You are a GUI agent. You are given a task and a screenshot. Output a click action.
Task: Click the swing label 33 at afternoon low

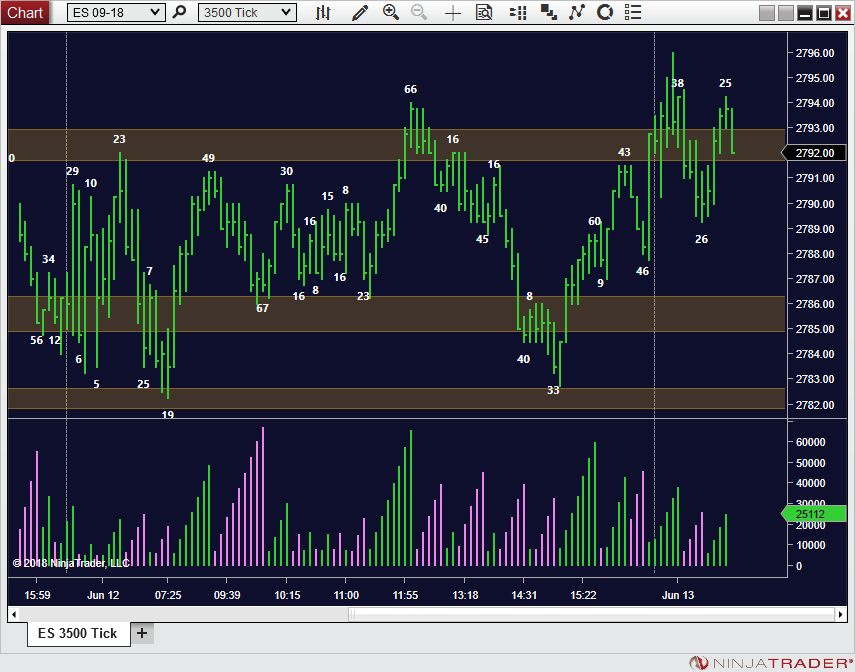pyautogui.click(x=553, y=390)
